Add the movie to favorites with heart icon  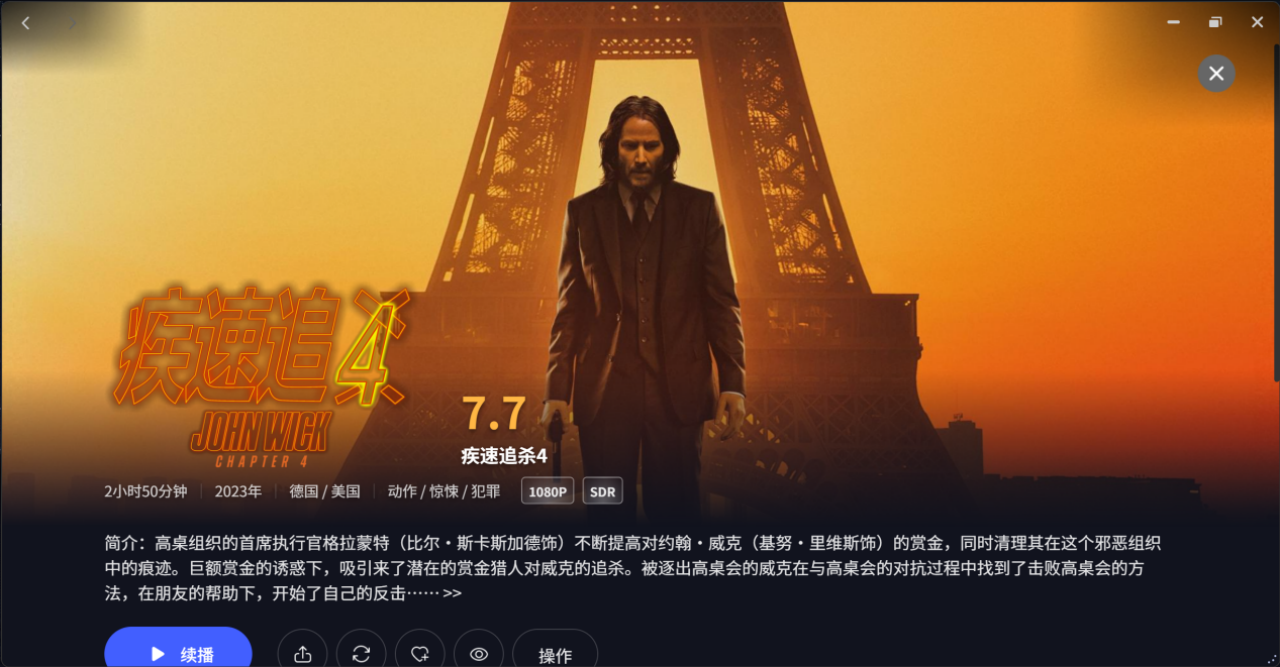[x=420, y=653]
